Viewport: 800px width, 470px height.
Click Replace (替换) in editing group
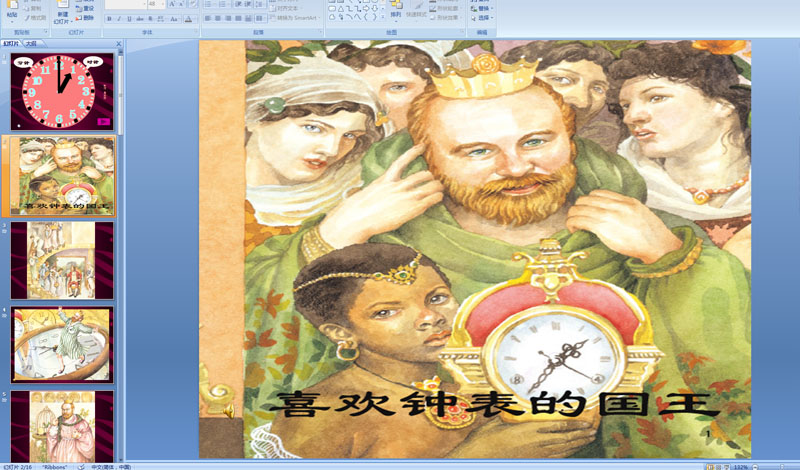point(482,9)
